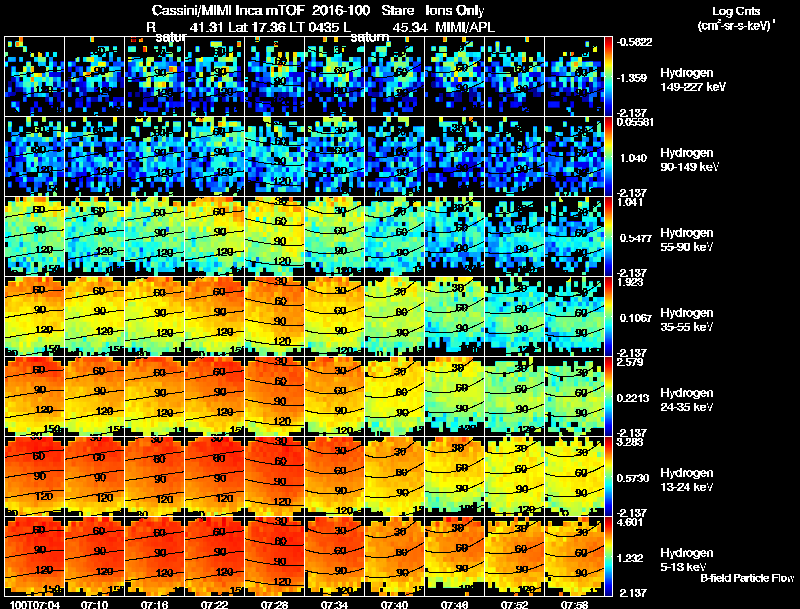Click the color bar for Hydrogen 149-227 keV

click(608, 77)
